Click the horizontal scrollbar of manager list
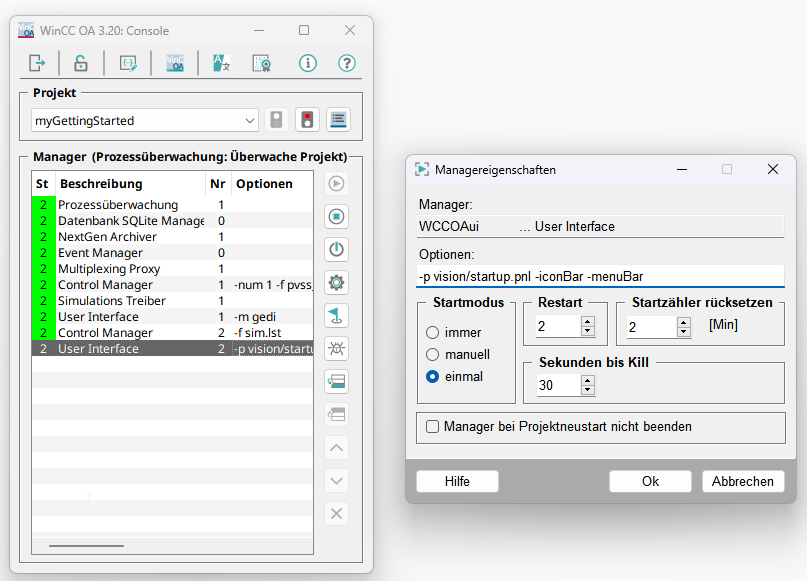The height and width of the screenshot is (581, 807). pos(86,545)
